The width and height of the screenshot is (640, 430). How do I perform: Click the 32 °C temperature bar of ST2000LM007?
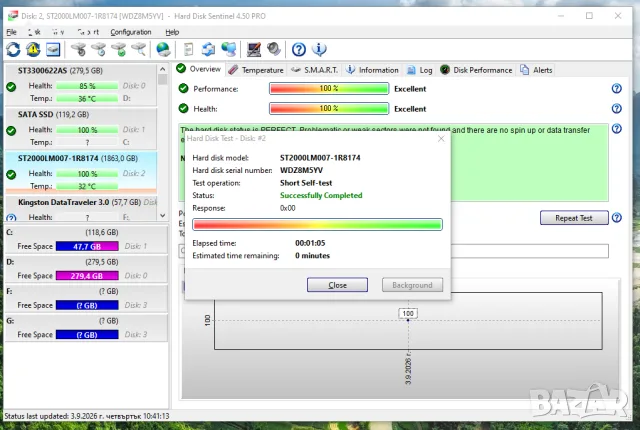pos(87,186)
